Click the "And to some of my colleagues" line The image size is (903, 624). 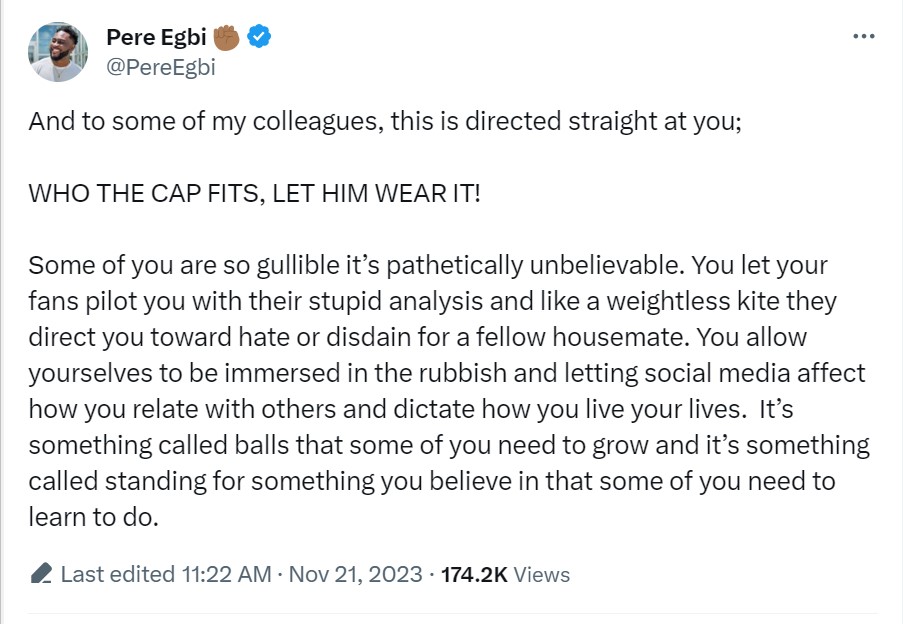pos(385,121)
